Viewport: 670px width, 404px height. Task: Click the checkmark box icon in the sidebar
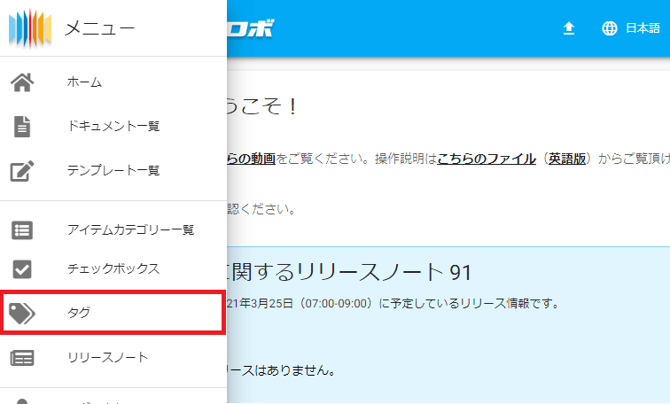click(x=22, y=269)
